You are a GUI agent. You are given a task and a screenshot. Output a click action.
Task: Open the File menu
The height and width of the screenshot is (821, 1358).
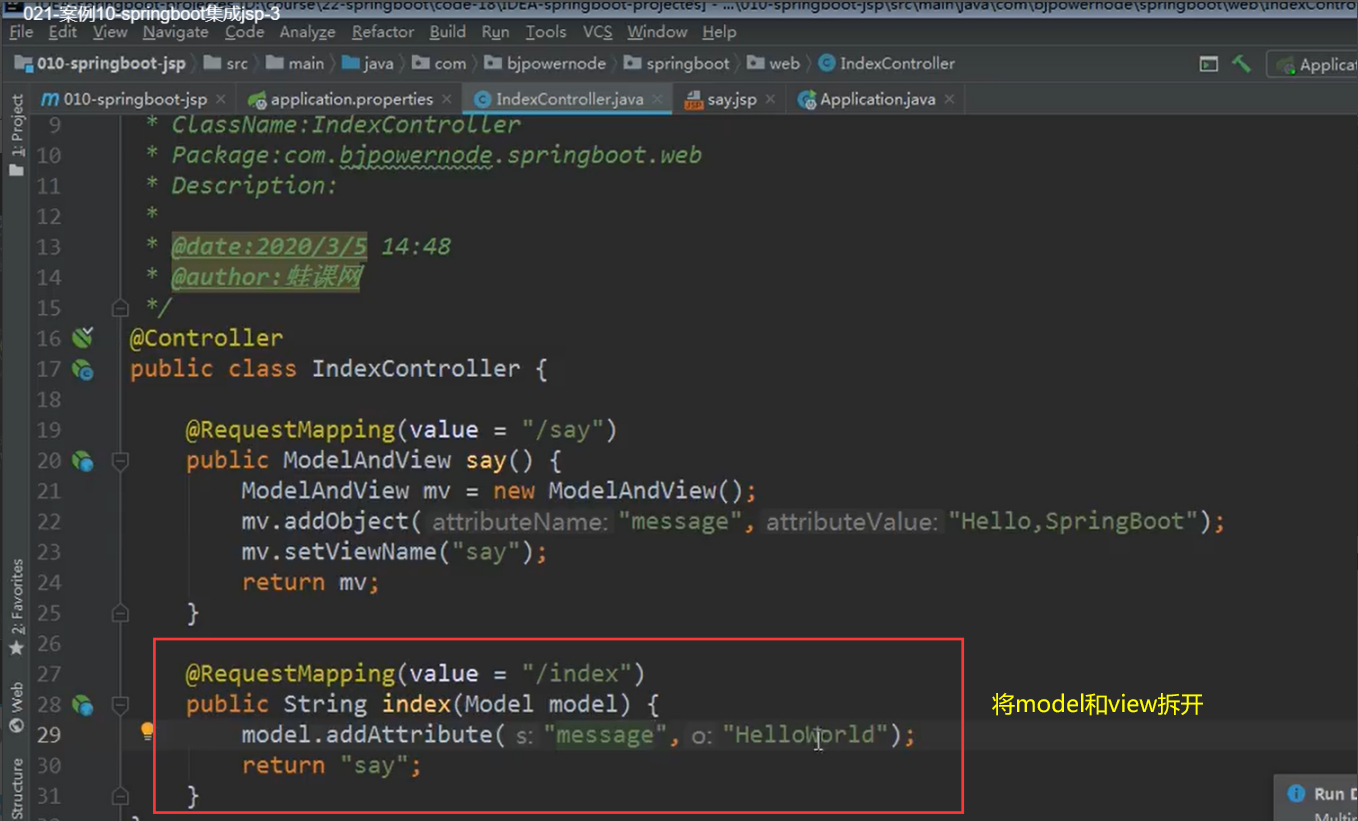point(21,32)
